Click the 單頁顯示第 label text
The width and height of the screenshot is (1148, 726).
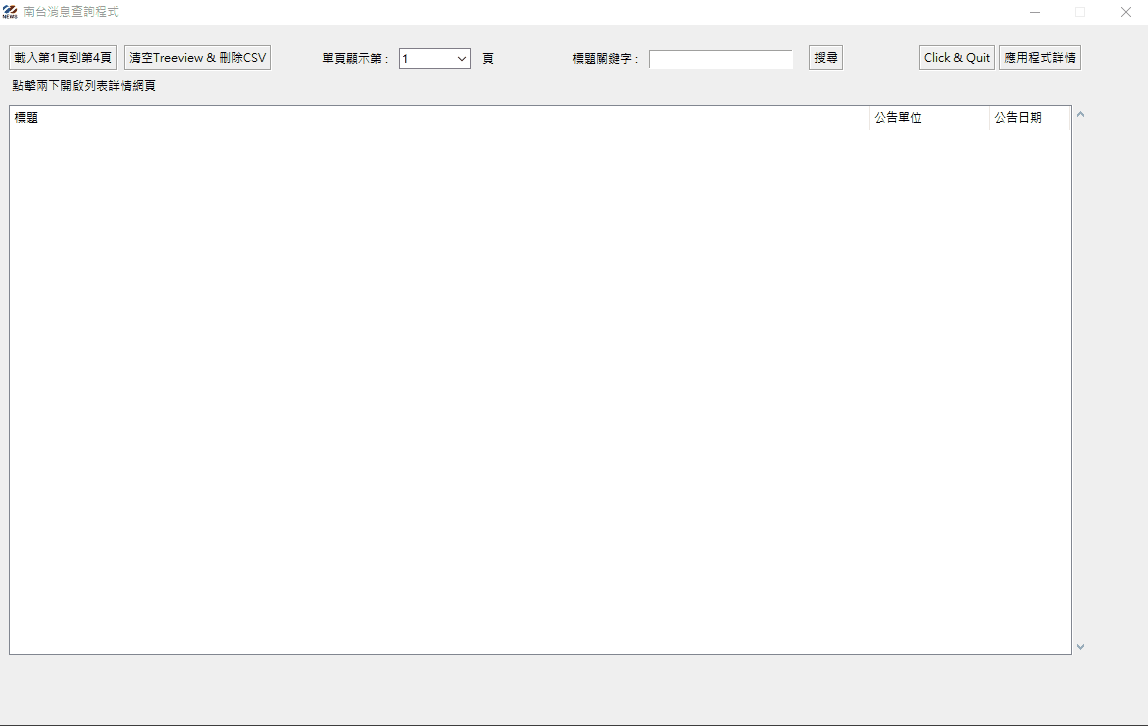point(355,59)
